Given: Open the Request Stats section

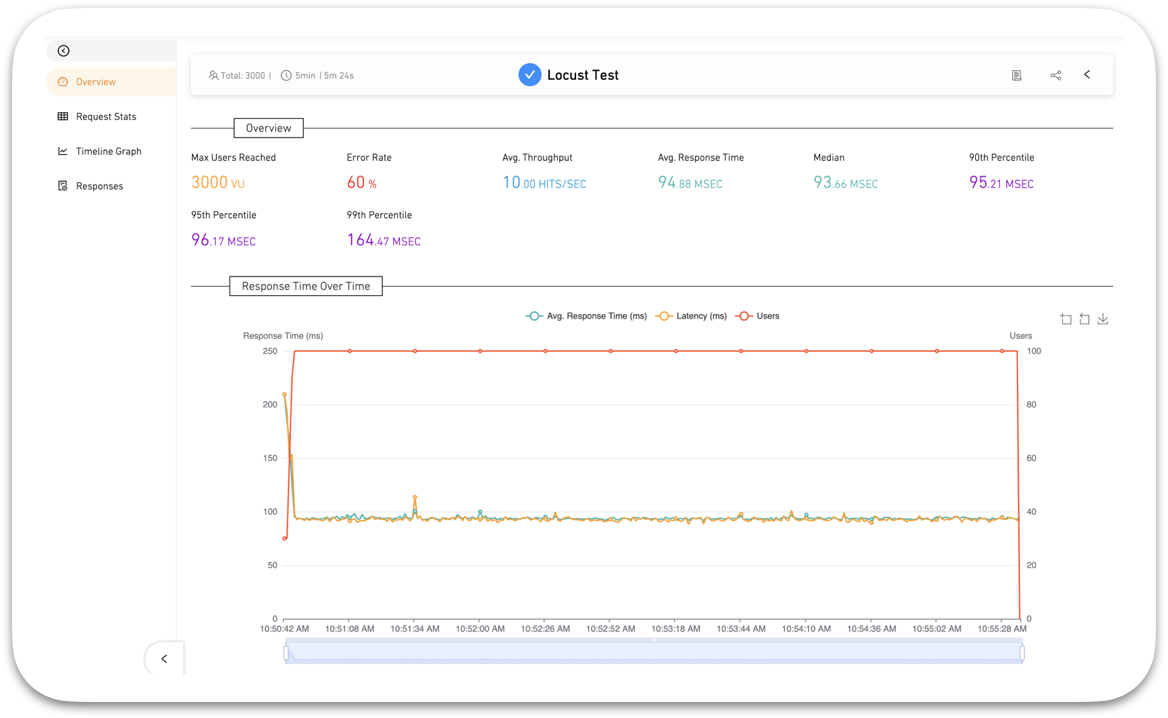Looking at the screenshot, I should (x=105, y=117).
